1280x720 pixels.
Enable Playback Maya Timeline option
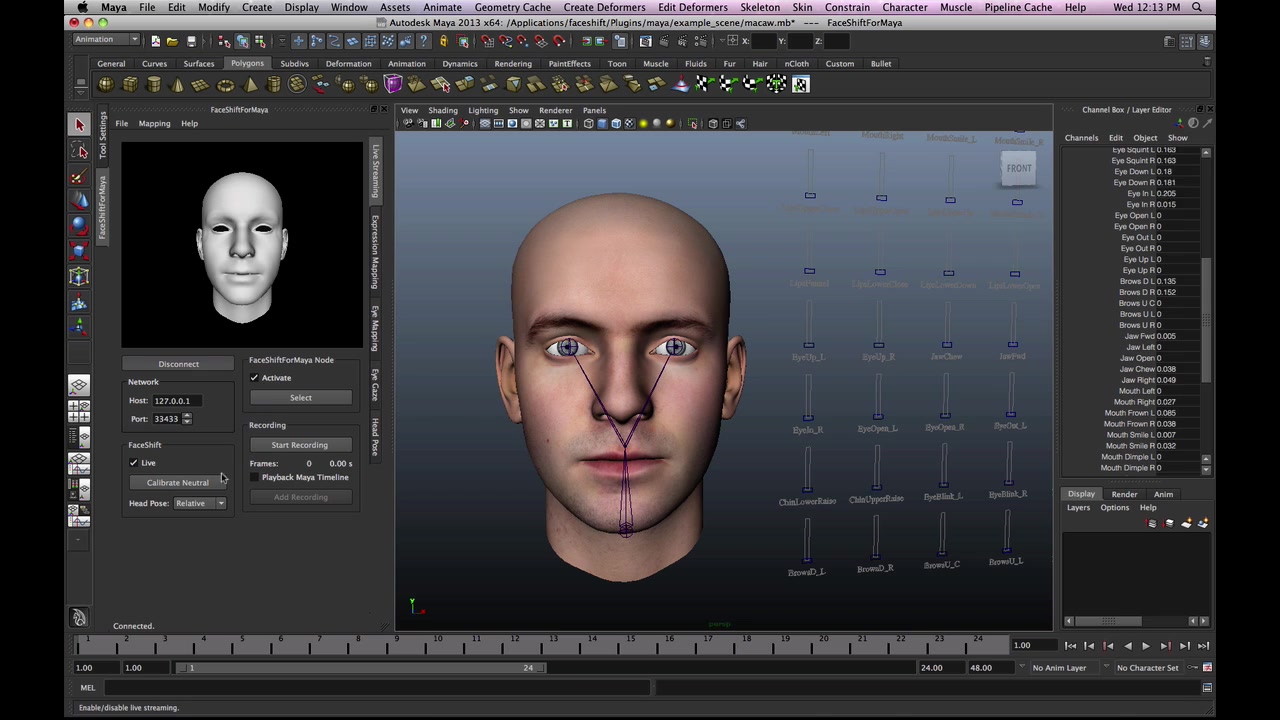pyautogui.click(x=255, y=477)
